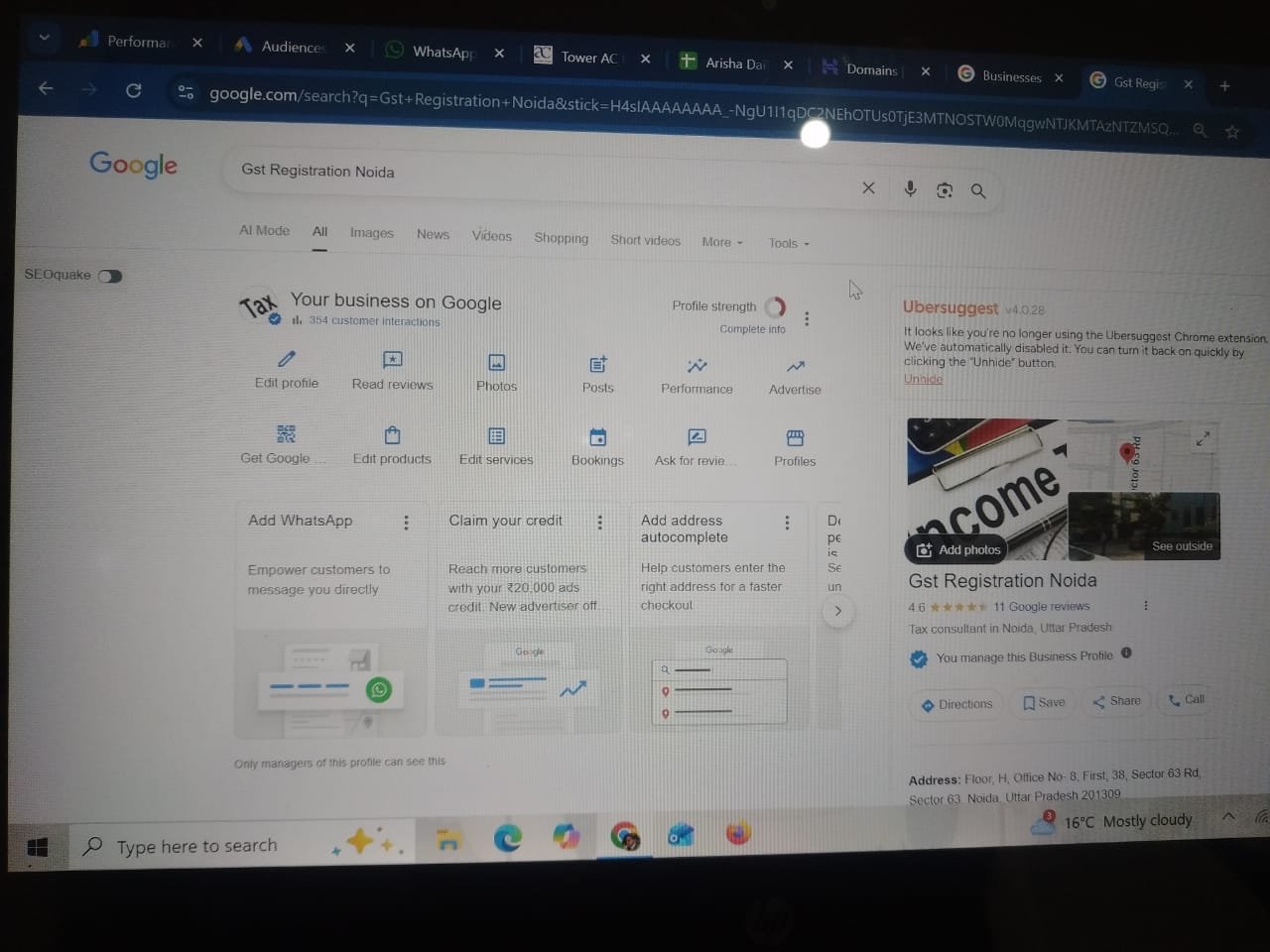Open the Bookings calendar icon
The image size is (1270, 952).
click(597, 437)
